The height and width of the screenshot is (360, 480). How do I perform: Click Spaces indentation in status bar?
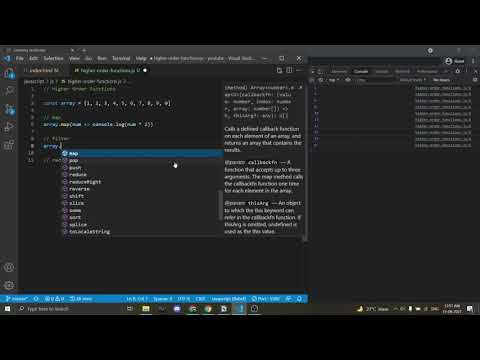tap(162, 299)
